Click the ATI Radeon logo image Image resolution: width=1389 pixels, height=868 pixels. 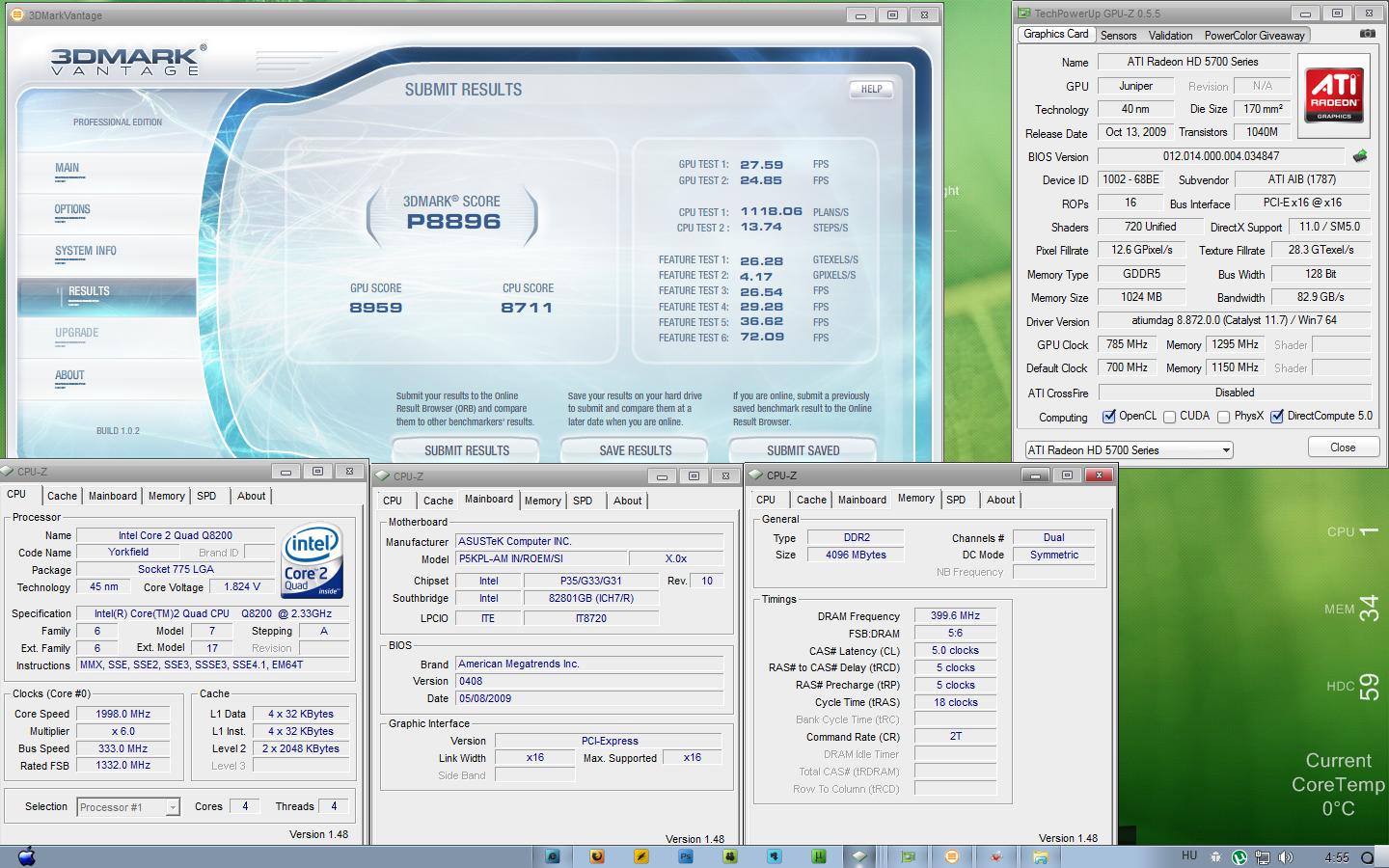coord(1334,95)
